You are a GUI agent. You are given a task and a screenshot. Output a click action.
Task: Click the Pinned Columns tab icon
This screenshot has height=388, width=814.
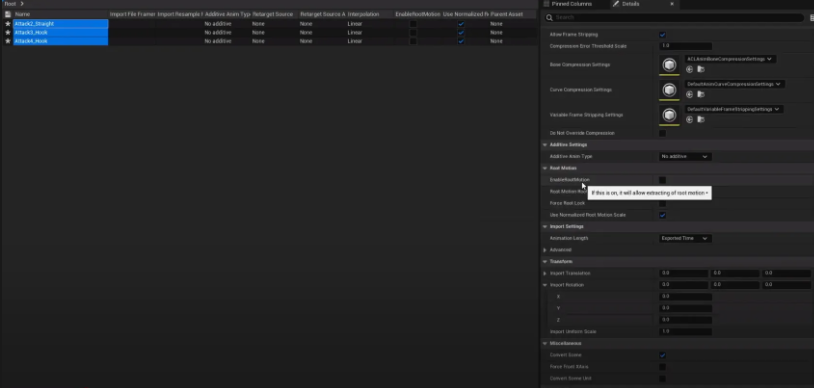point(546,4)
